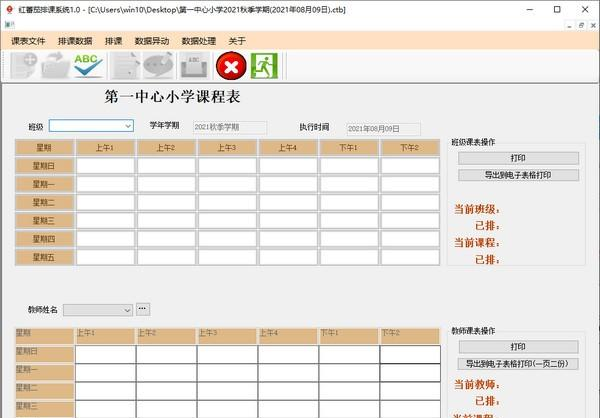Click the small MDI document icon below title
The height and width of the screenshot is (418, 600).
tap(9, 25)
